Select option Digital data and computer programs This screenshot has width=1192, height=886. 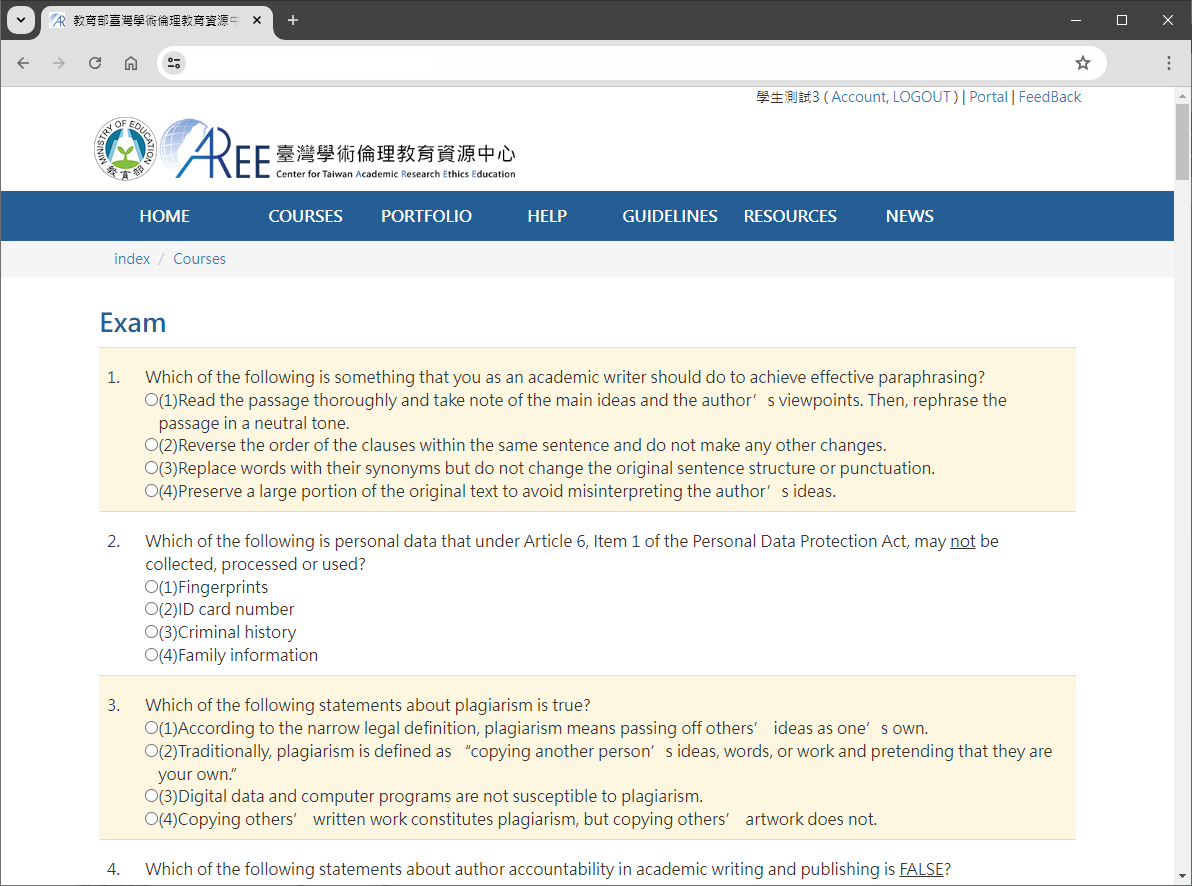tap(151, 795)
